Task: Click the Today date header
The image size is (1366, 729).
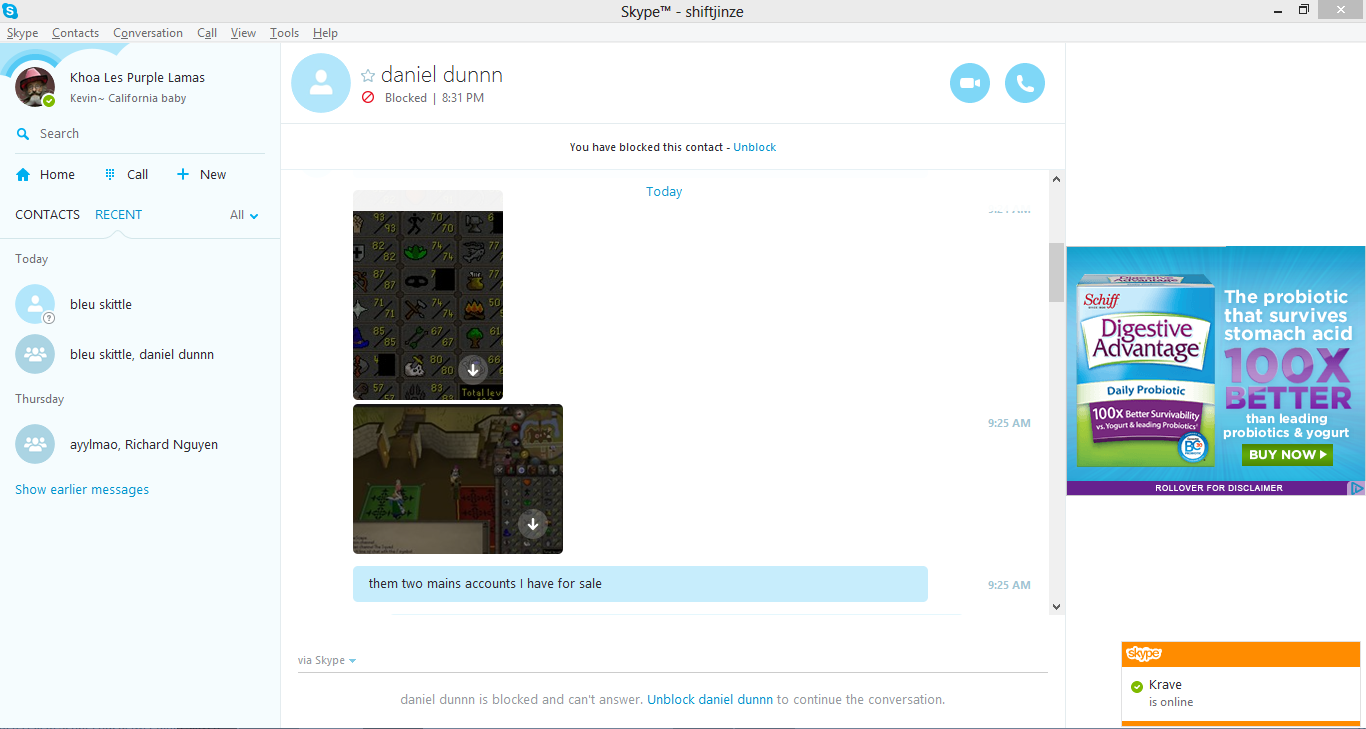Action: pyautogui.click(x=664, y=192)
